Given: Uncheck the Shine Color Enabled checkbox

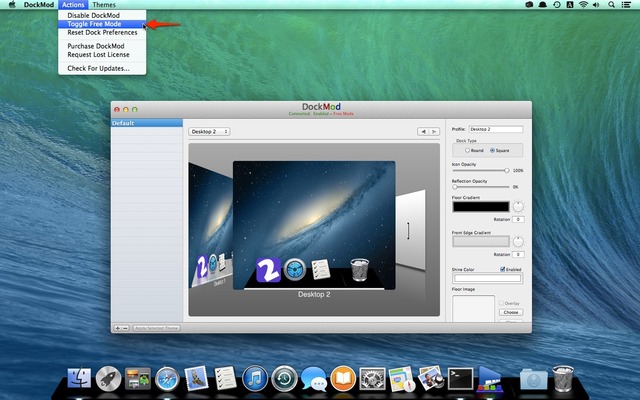Looking at the screenshot, I should (503, 269).
